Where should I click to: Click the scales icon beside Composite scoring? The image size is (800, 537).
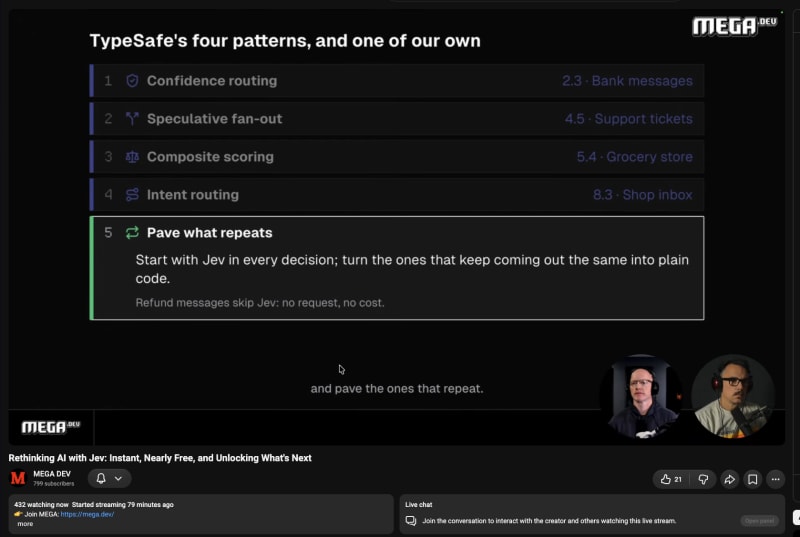coord(132,157)
